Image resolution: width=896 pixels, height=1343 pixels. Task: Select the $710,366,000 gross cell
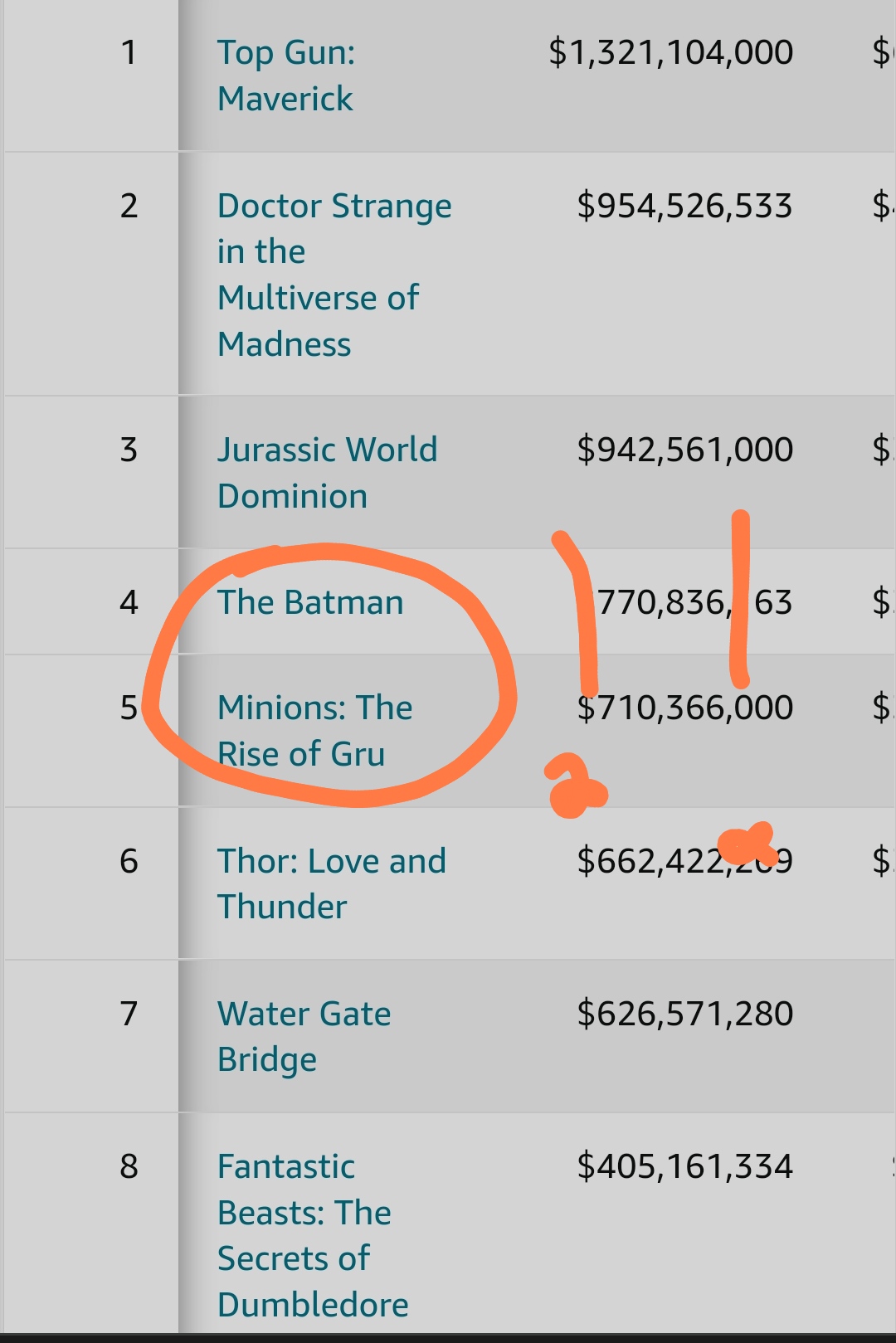[x=684, y=708]
